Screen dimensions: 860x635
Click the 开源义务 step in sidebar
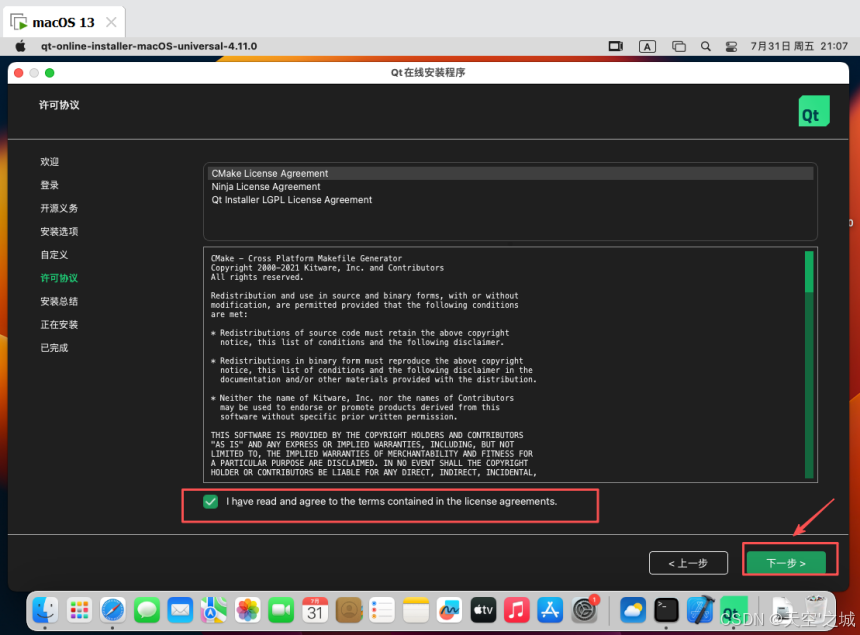click(59, 208)
